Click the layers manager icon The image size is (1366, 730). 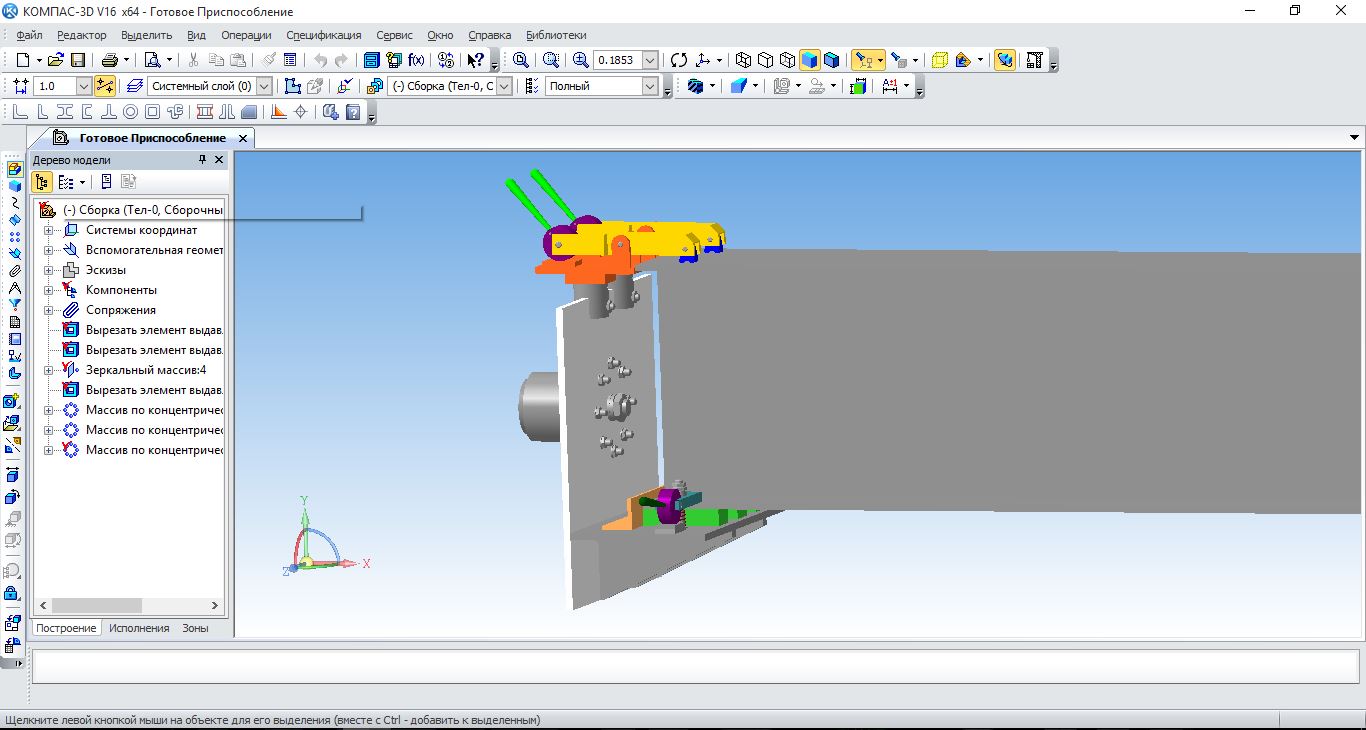pos(135,86)
